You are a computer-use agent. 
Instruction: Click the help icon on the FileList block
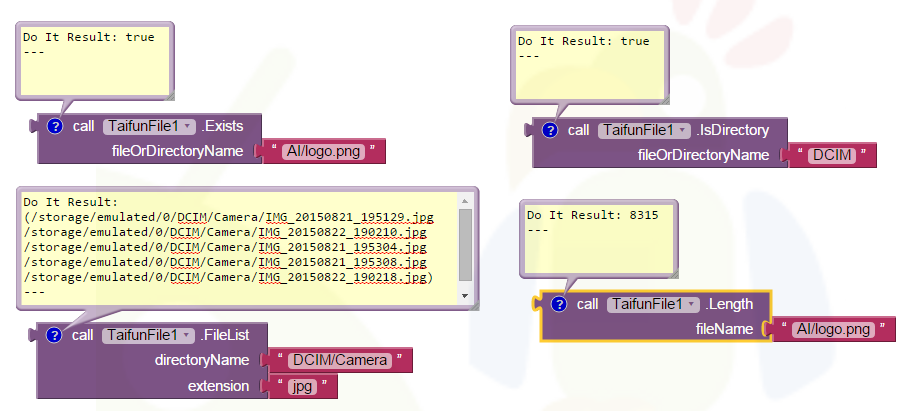tap(54, 335)
